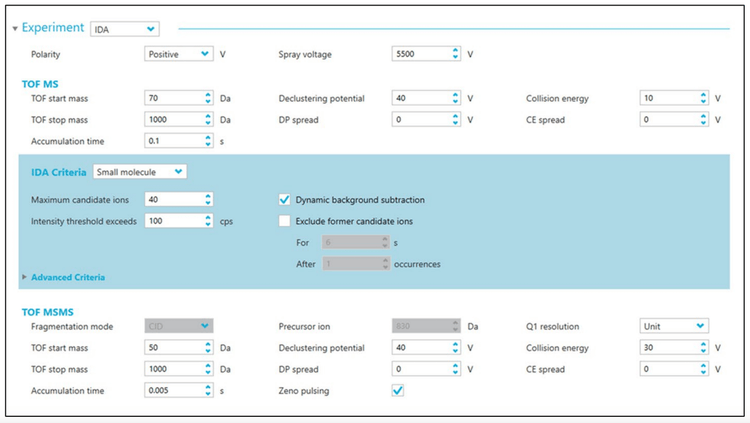Screen dimensions: 750x423
Task: Open the Q1 resolution Unit dropdown
Action: [674, 326]
